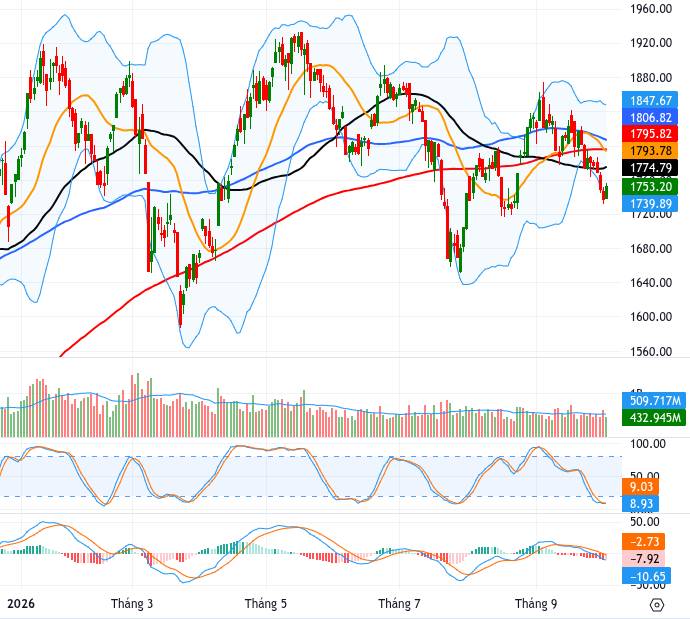Viewport: 690px width, 619px height.
Task: Select the 1806.82 blue moving average label
Action: 650,117
